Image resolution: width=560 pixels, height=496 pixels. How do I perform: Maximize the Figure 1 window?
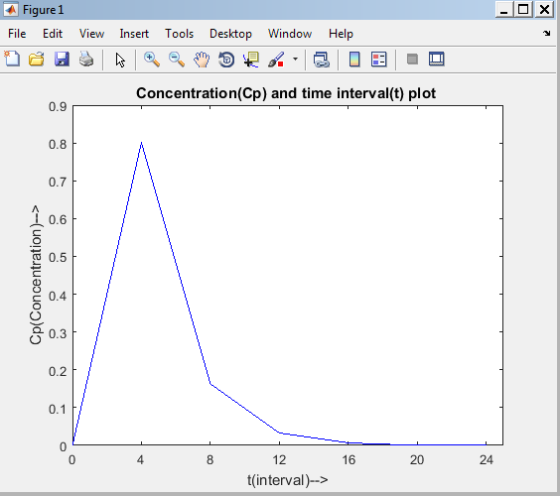[524, 9]
